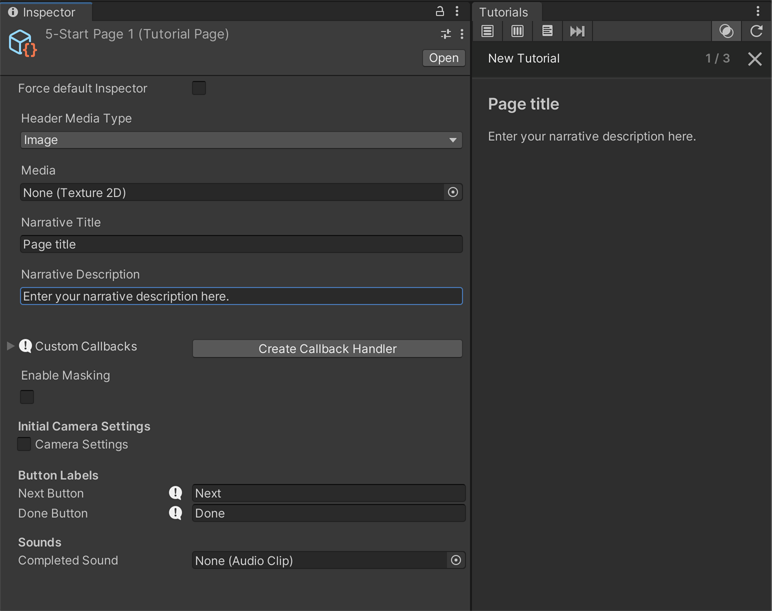This screenshot has width=772, height=611.
Task: Click the refresh icon in Tutorials toolbar
Action: [x=756, y=31]
